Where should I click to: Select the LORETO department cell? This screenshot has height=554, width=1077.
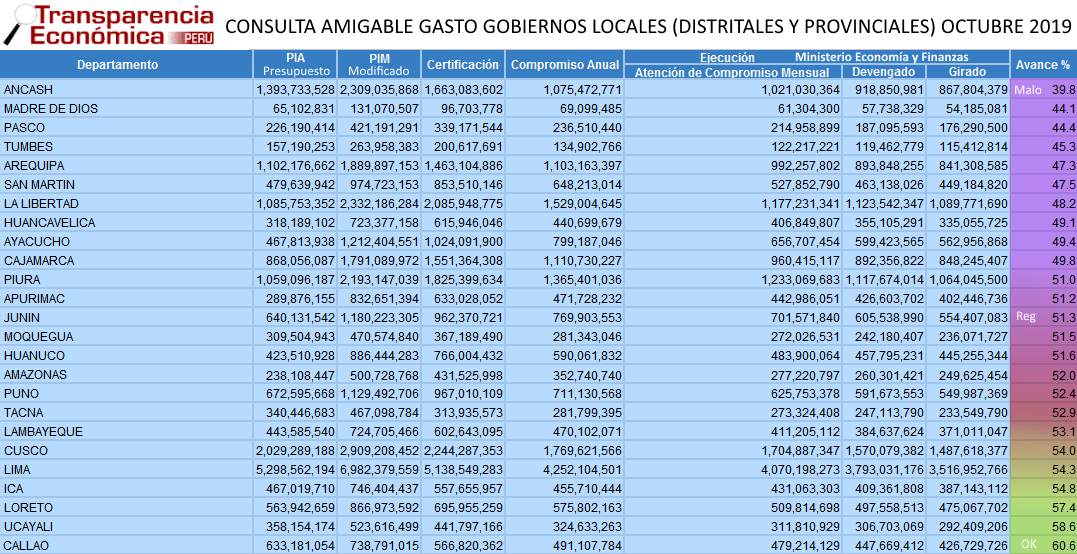tap(126, 507)
